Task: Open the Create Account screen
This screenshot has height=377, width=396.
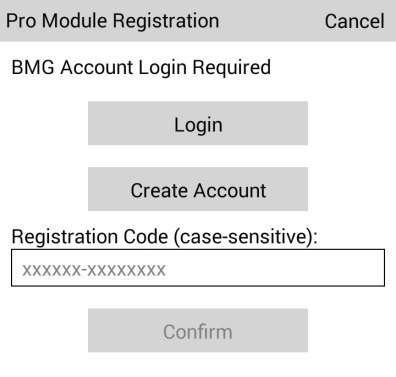Action: [x=198, y=189]
